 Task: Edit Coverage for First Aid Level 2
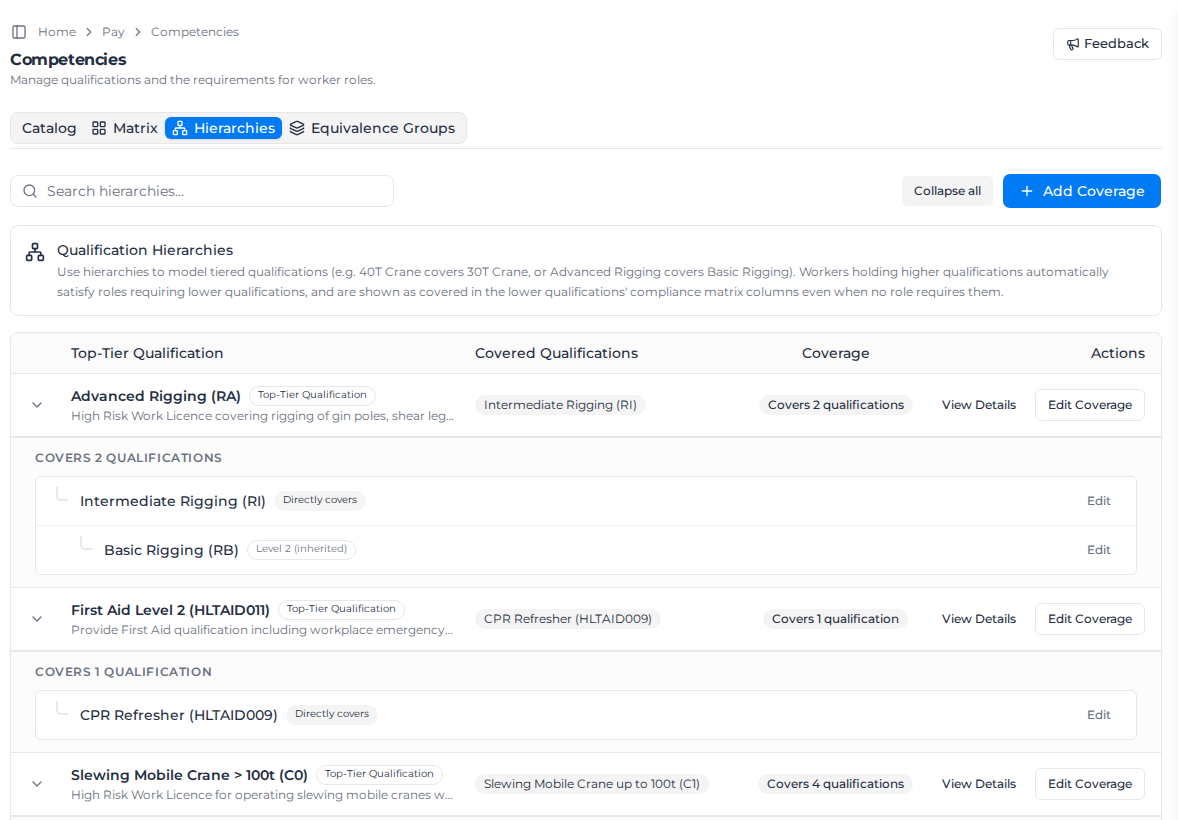[x=1089, y=619]
